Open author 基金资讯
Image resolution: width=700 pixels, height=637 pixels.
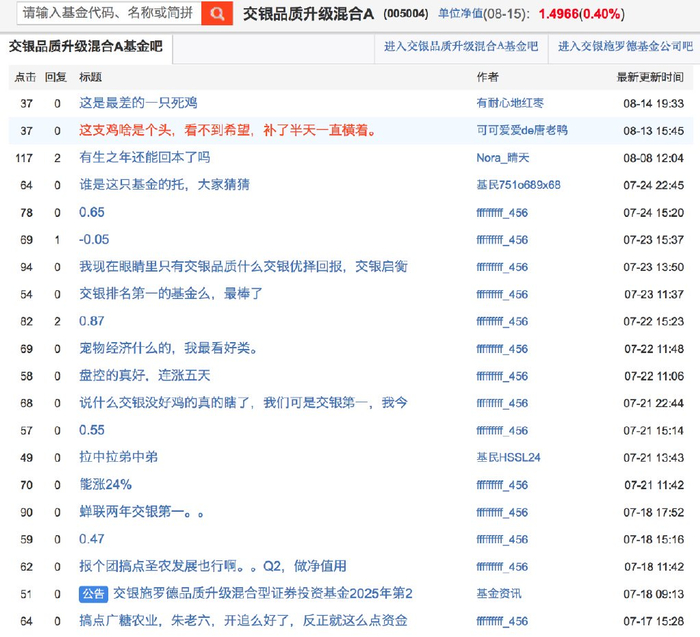point(499,594)
